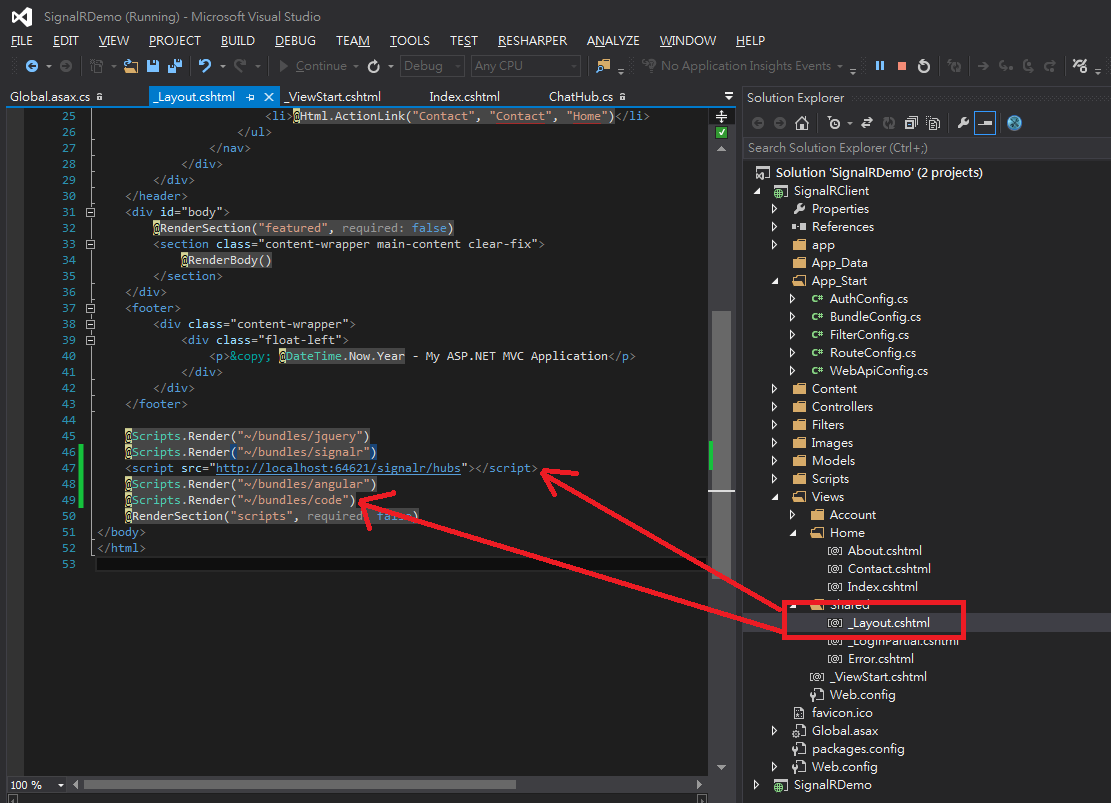Expand the Controllers folder node
1111x803 pixels.
pos(775,407)
